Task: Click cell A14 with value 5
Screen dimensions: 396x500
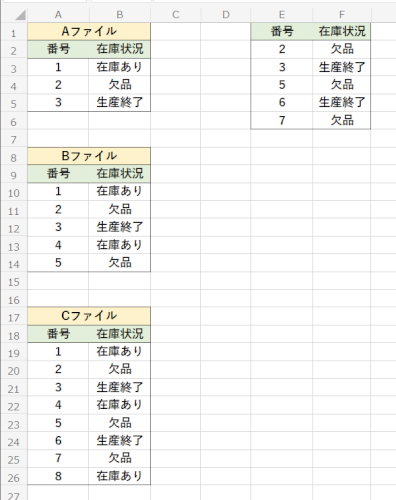Action: (58, 263)
